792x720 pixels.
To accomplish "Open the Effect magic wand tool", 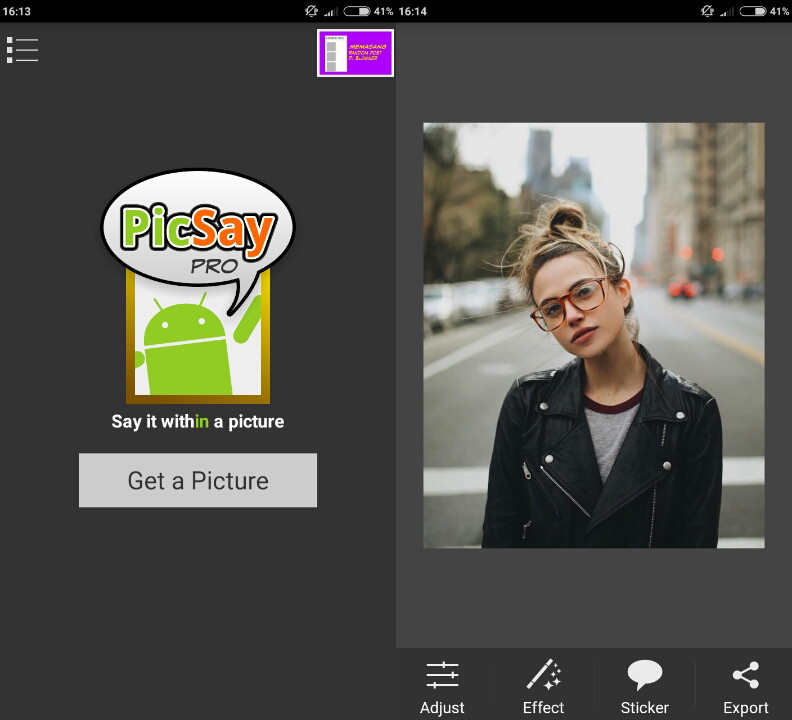I will tap(543, 687).
